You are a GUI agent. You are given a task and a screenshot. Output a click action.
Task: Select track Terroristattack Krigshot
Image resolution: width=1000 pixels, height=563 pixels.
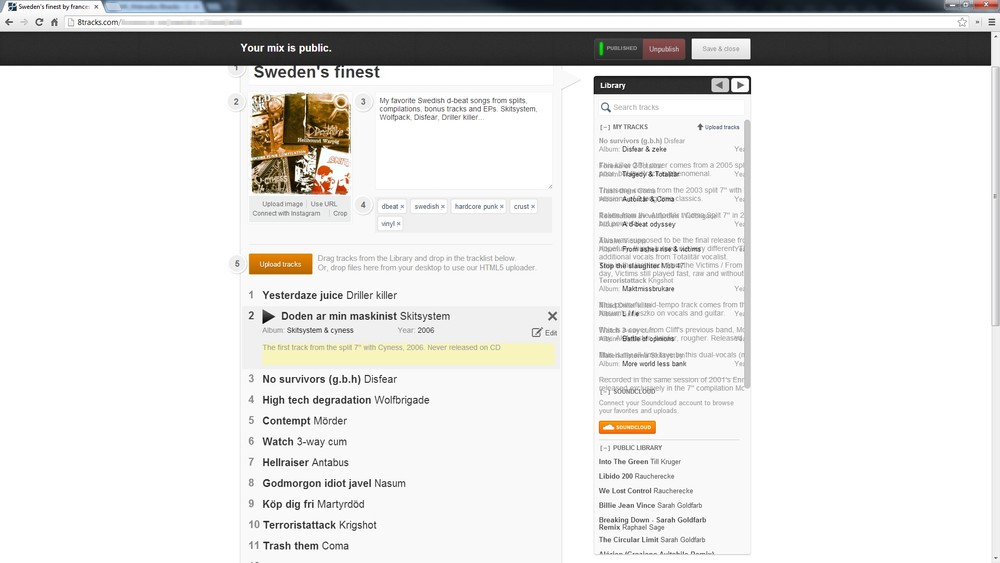click(x=320, y=525)
